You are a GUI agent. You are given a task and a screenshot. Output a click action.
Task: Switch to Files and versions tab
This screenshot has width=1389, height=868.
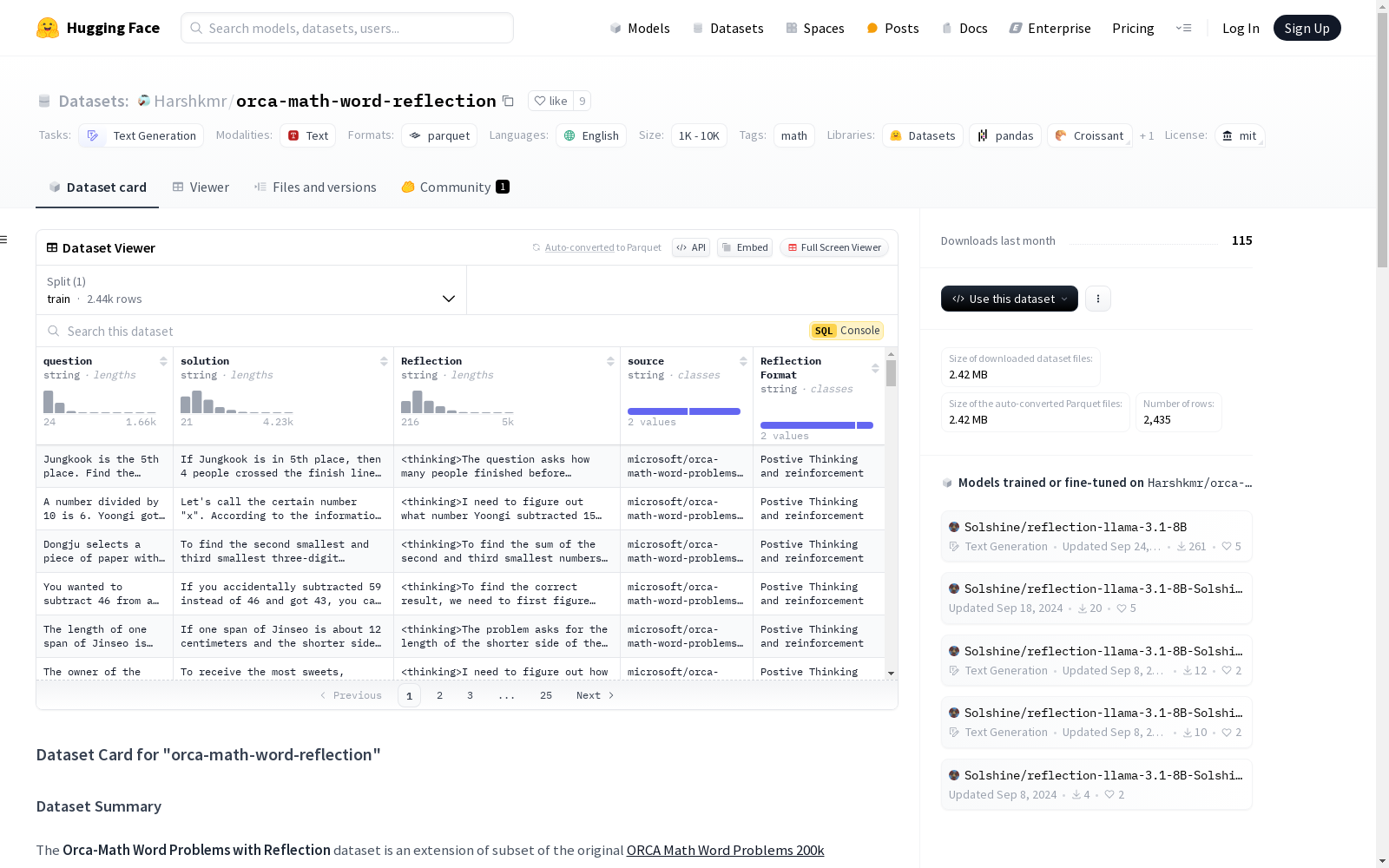click(315, 187)
